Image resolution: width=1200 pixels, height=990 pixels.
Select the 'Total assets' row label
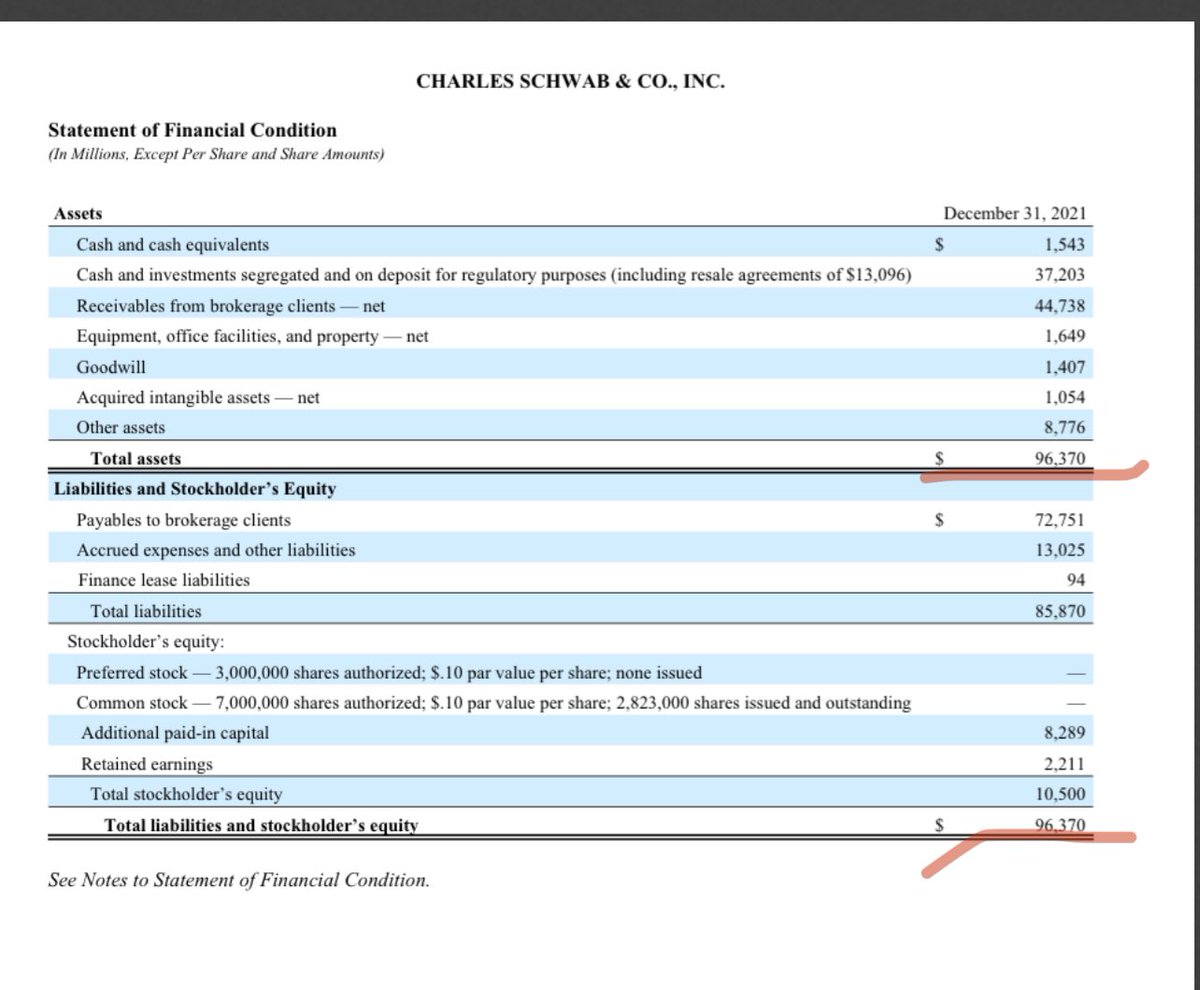coord(136,458)
